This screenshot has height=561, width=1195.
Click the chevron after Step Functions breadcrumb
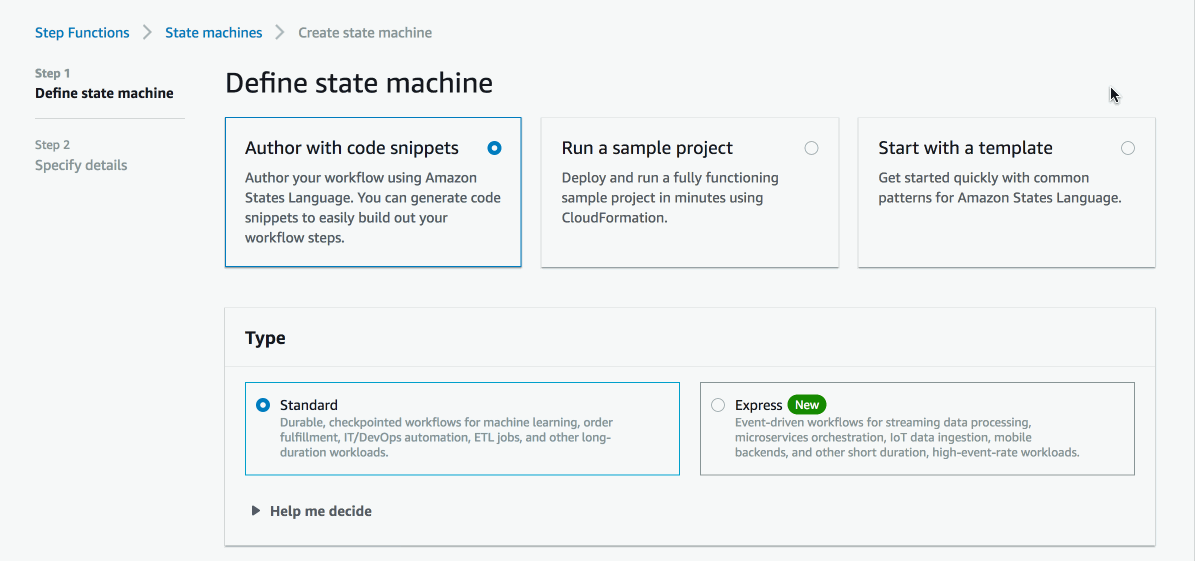[147, 33]
